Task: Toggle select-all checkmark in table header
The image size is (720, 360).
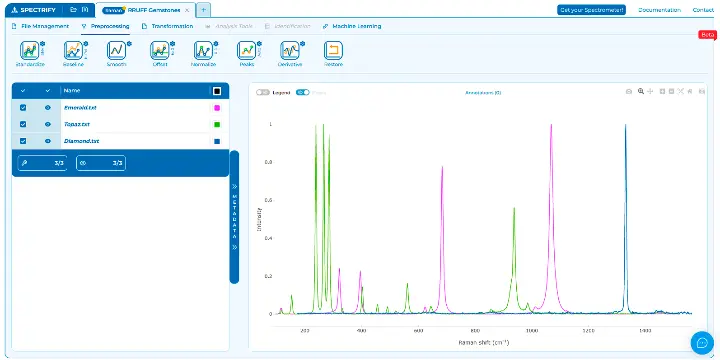Action: [x=23, y=91]
